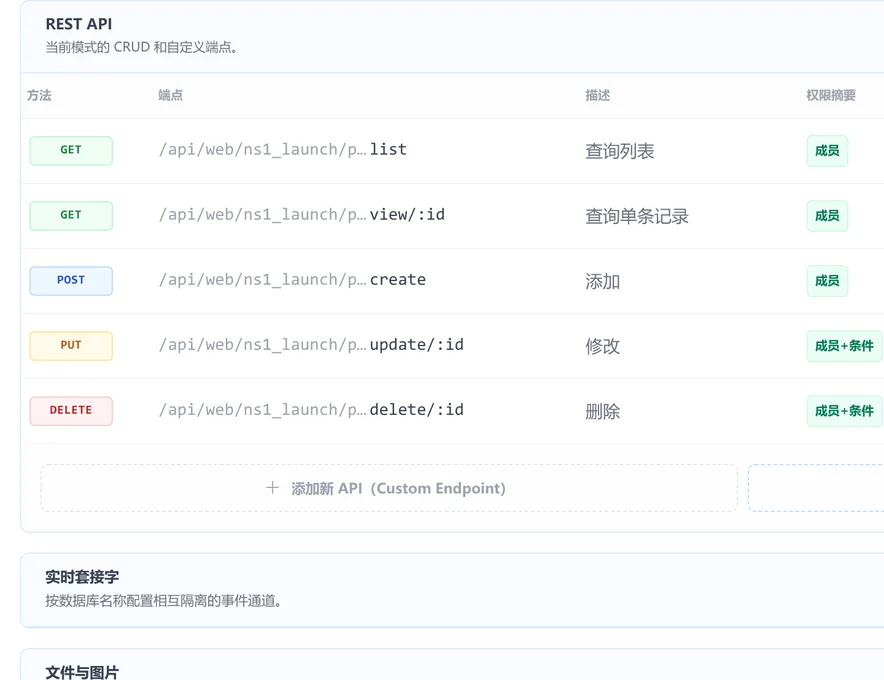Viewport: 884px width, 680px height.
Task: Click 成员 permission tag in create row
Action: coord(827,281)
